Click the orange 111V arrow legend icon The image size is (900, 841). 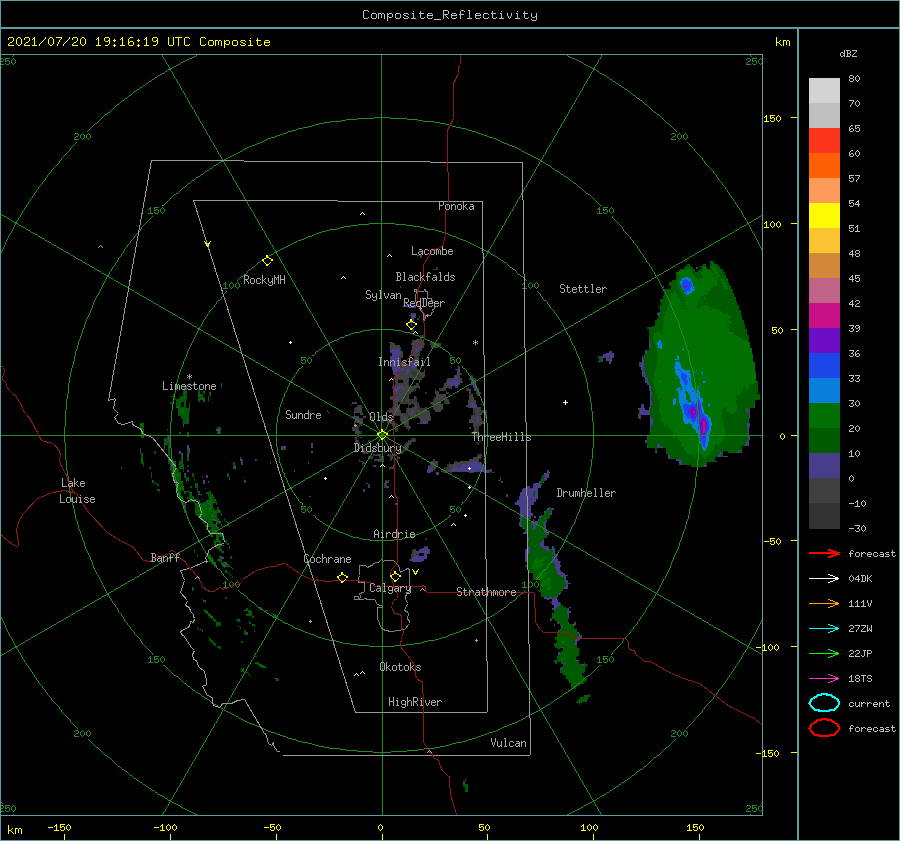(x=825, y=603)
